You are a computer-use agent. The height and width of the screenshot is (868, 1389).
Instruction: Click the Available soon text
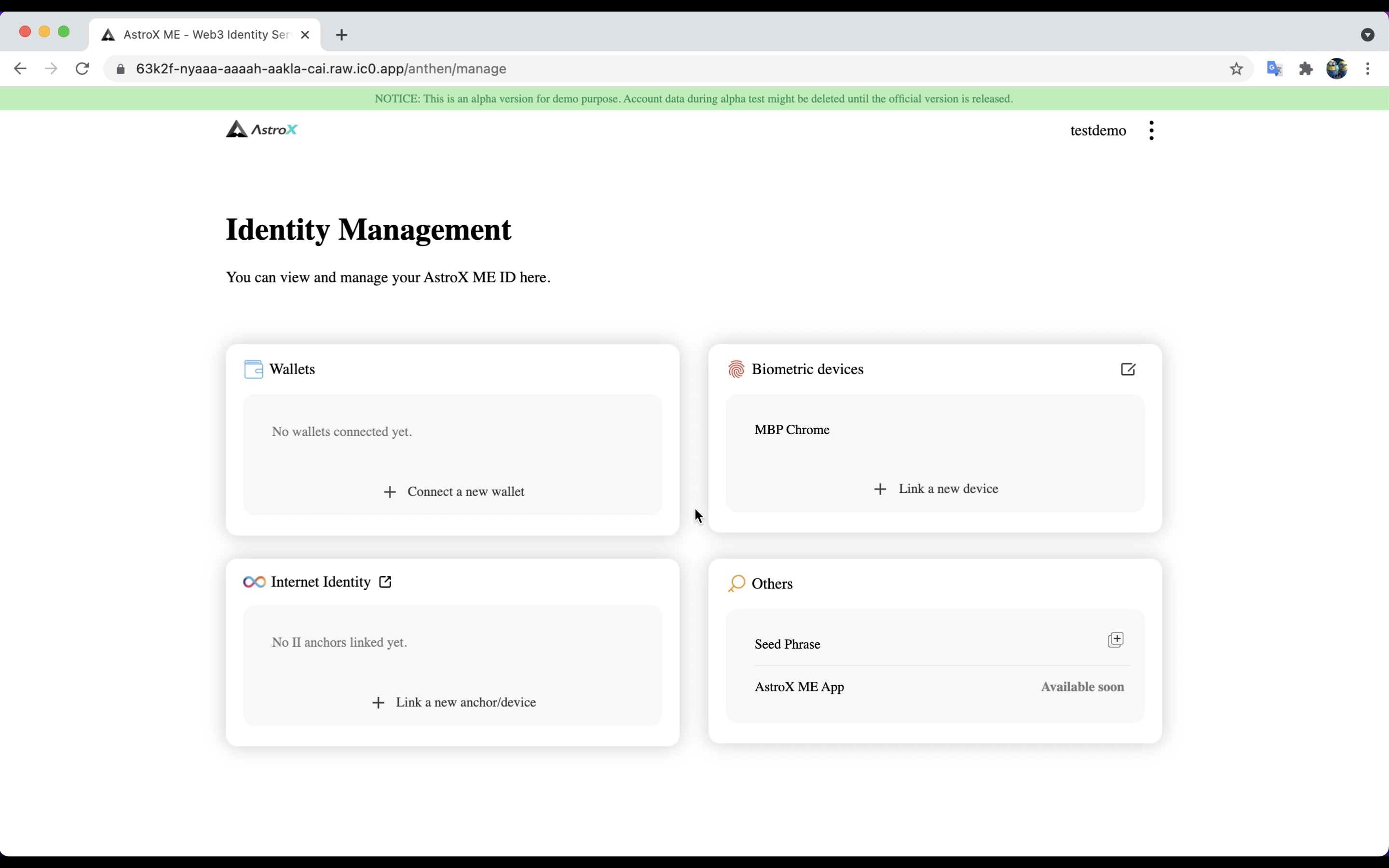[1082, 687]
